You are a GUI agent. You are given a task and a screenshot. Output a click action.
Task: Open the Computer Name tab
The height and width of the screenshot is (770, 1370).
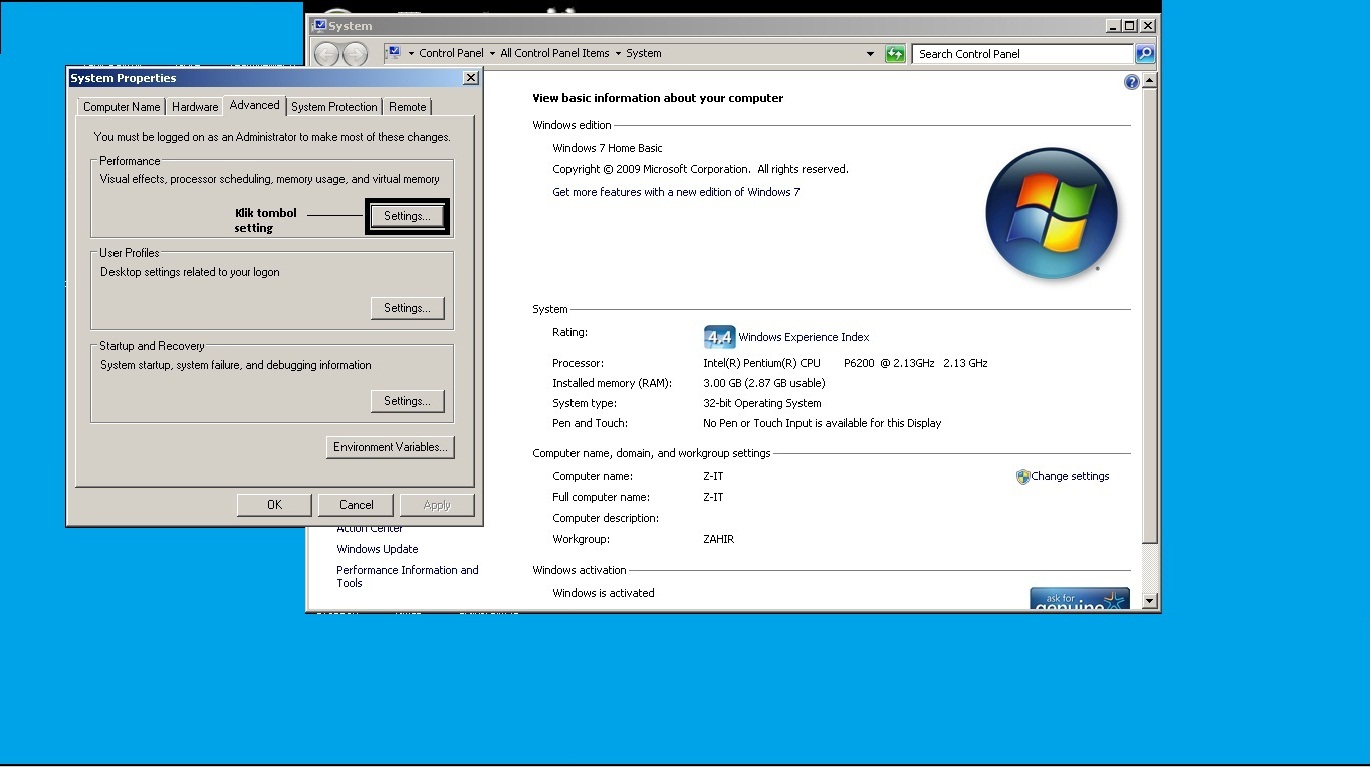[x=121, y=107]
